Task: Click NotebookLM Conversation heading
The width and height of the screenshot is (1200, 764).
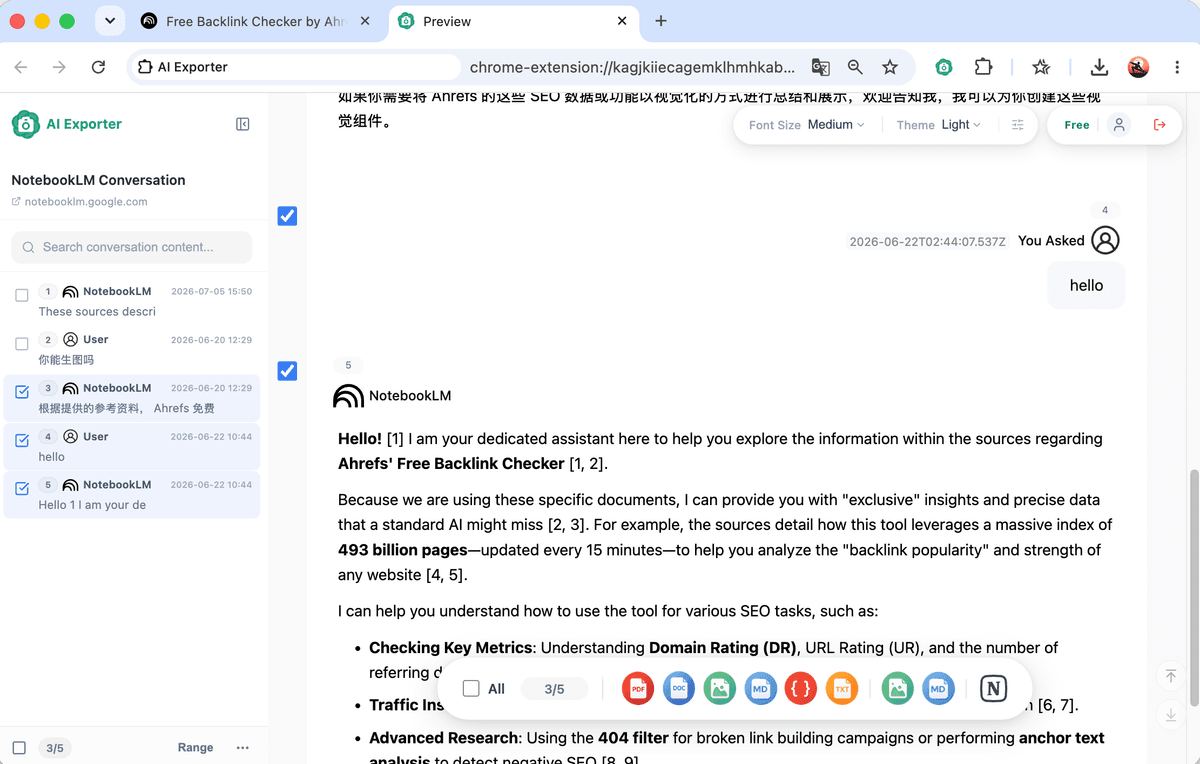Action: coord(98,180)
